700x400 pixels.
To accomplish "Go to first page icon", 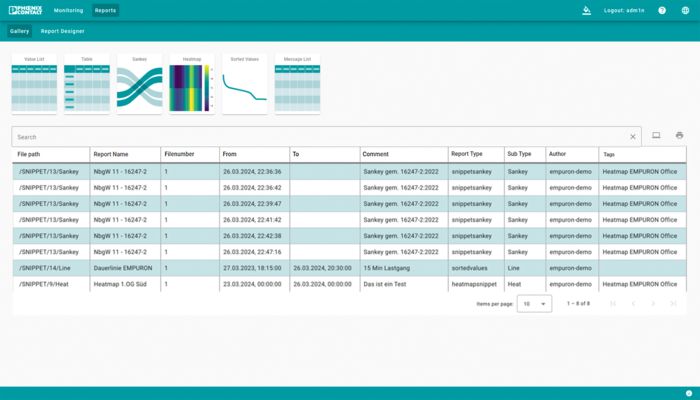I will coord(613,304).
